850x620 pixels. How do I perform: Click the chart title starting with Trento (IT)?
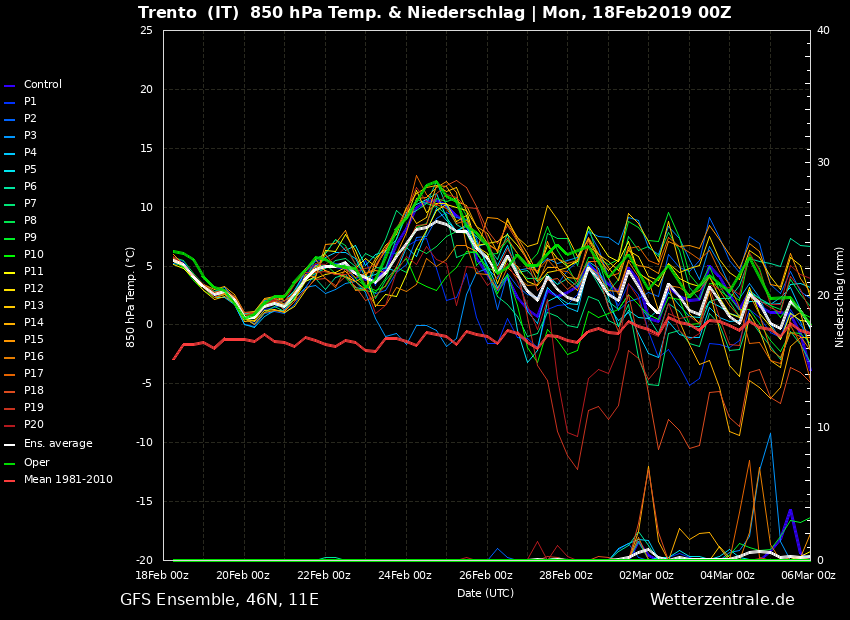[x=435, y=12]
